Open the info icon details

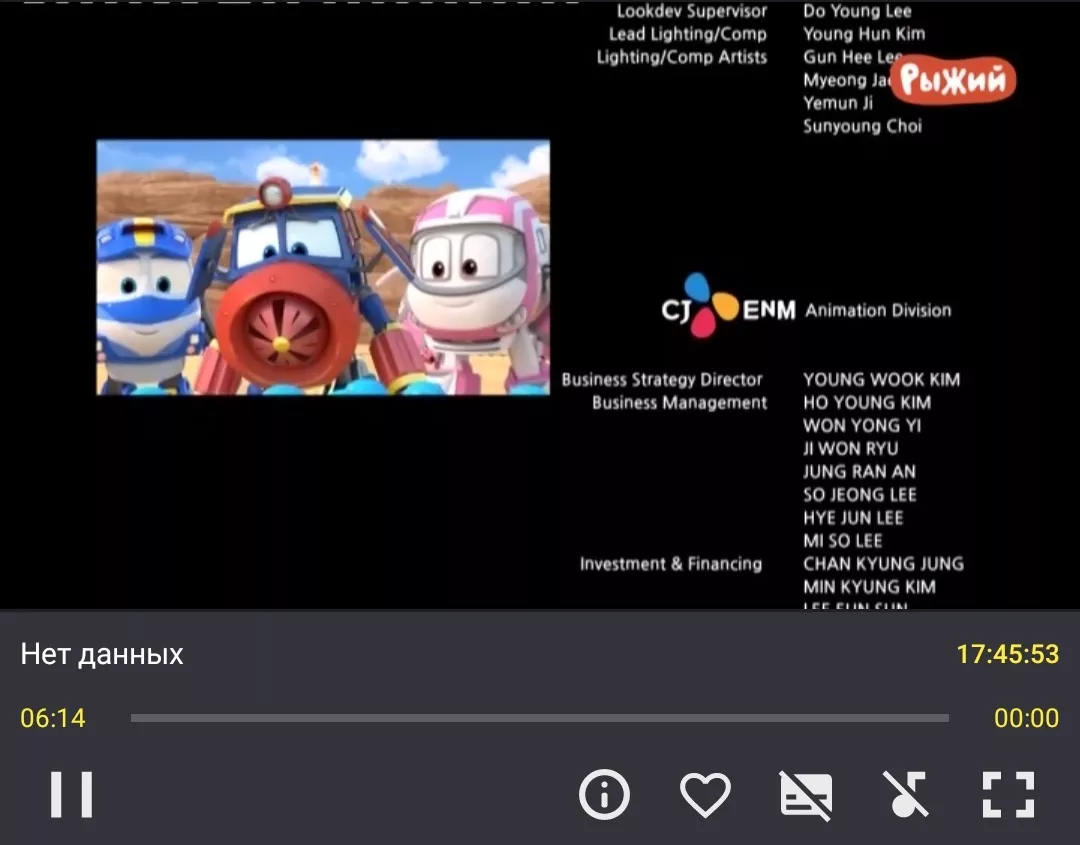point(604,794)
